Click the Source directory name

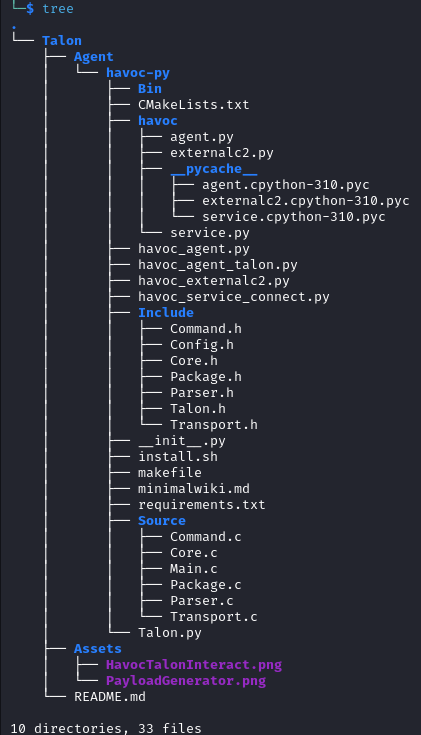(x=162, y=521)
